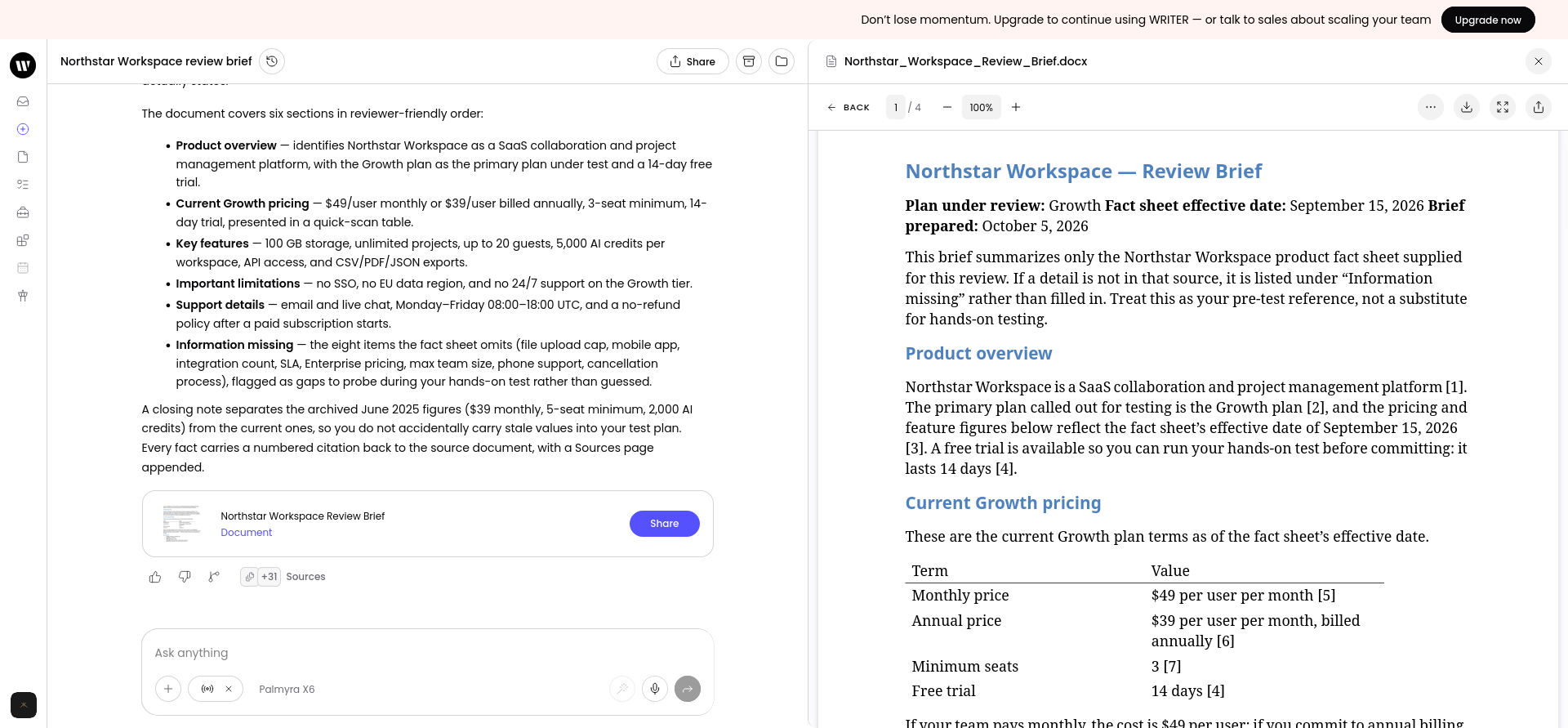This screenshot has height=728, width=1568.
Task: Remove the broadcast mode chip with X
Action: [229, 689]
